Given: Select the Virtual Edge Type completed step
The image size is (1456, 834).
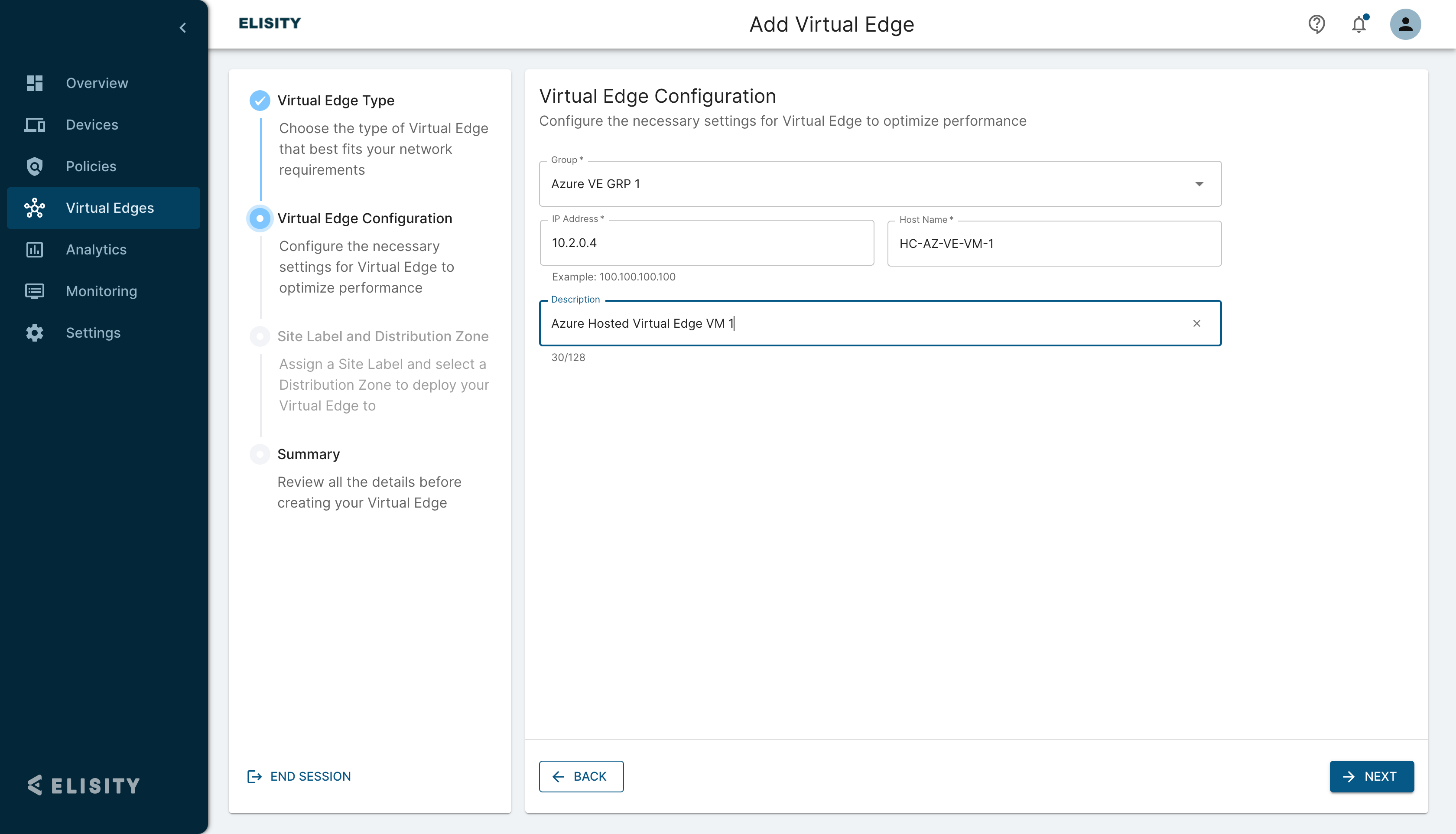Looking at the screenshot, I should click(260, 100).
